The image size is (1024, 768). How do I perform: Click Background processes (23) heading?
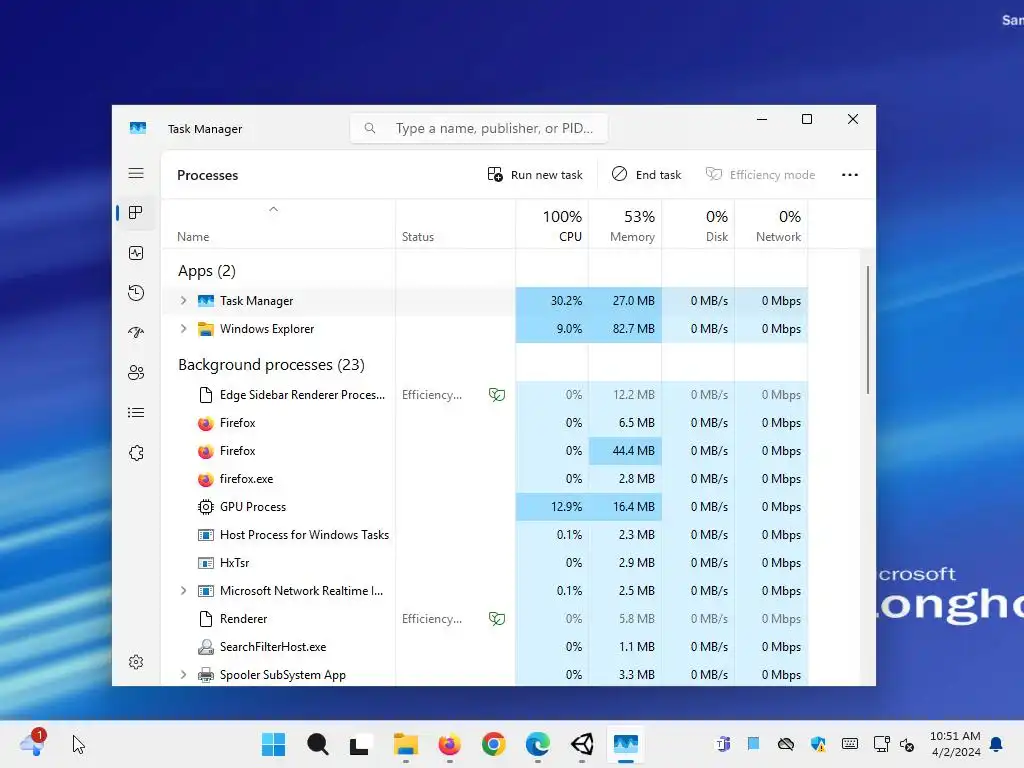click(x=271, y=364)
